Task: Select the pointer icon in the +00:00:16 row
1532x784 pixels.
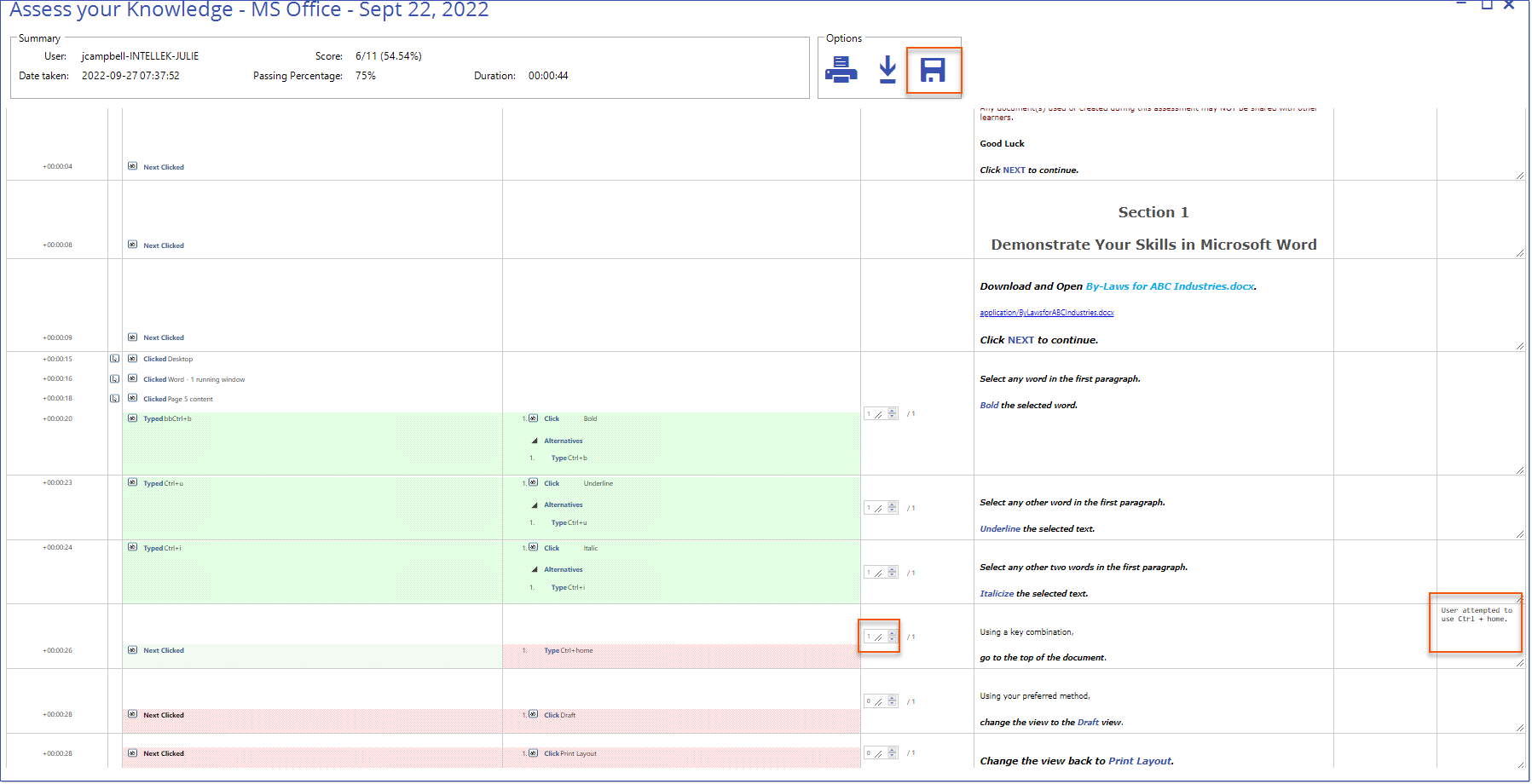Action: coord(114,378)
